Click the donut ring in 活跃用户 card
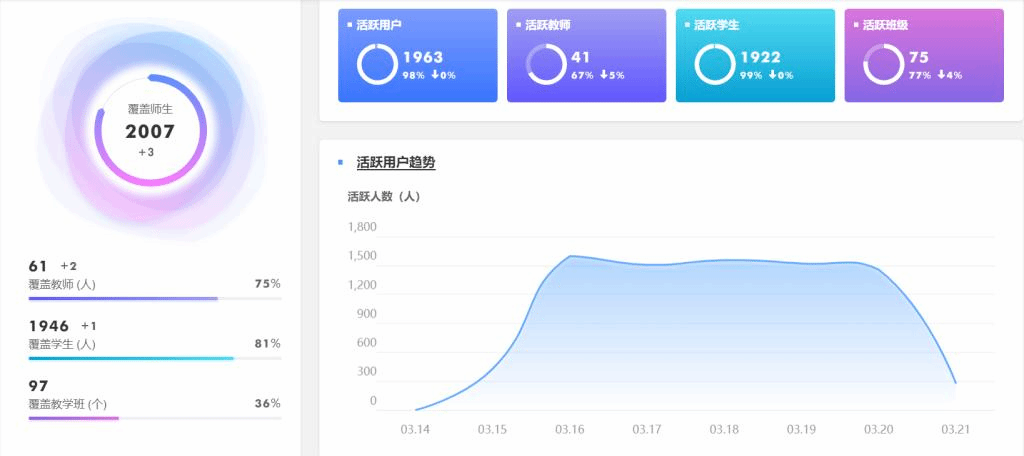 coord(376,65)
